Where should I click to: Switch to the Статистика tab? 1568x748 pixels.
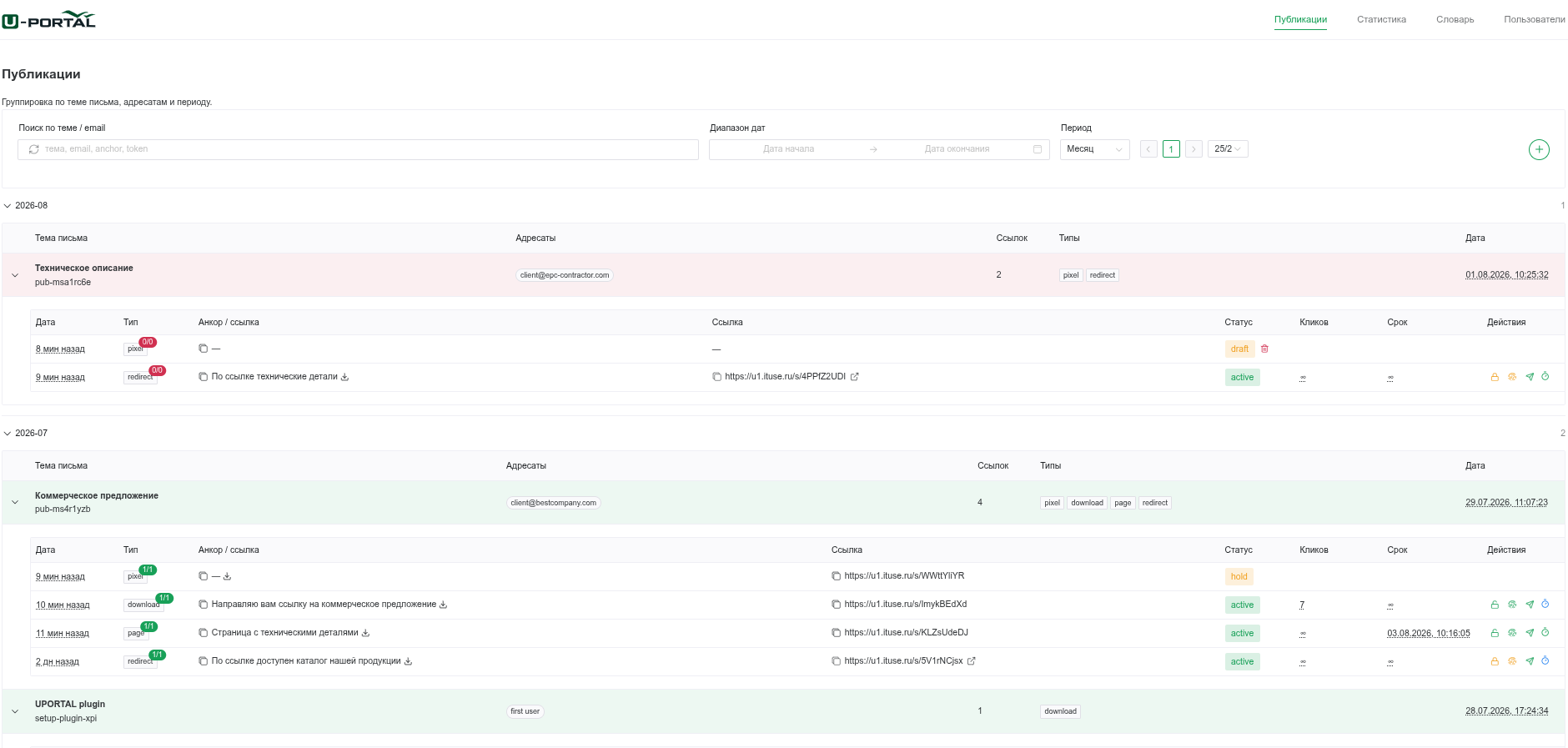click(x=1381, y=19)
